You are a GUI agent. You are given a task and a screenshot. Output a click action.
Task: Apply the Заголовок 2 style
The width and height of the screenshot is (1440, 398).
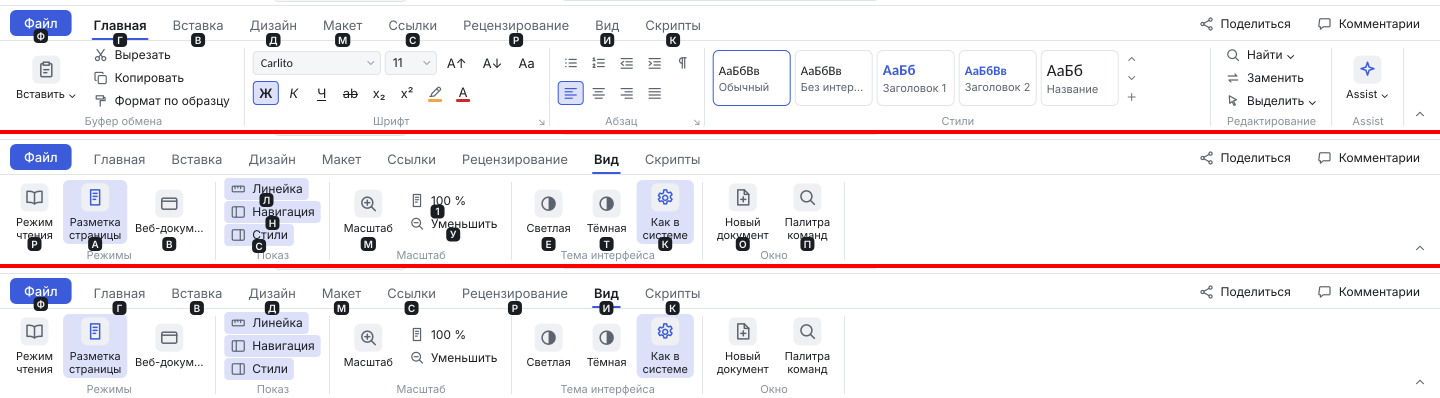pyautogui.click(x=998, y=78)
